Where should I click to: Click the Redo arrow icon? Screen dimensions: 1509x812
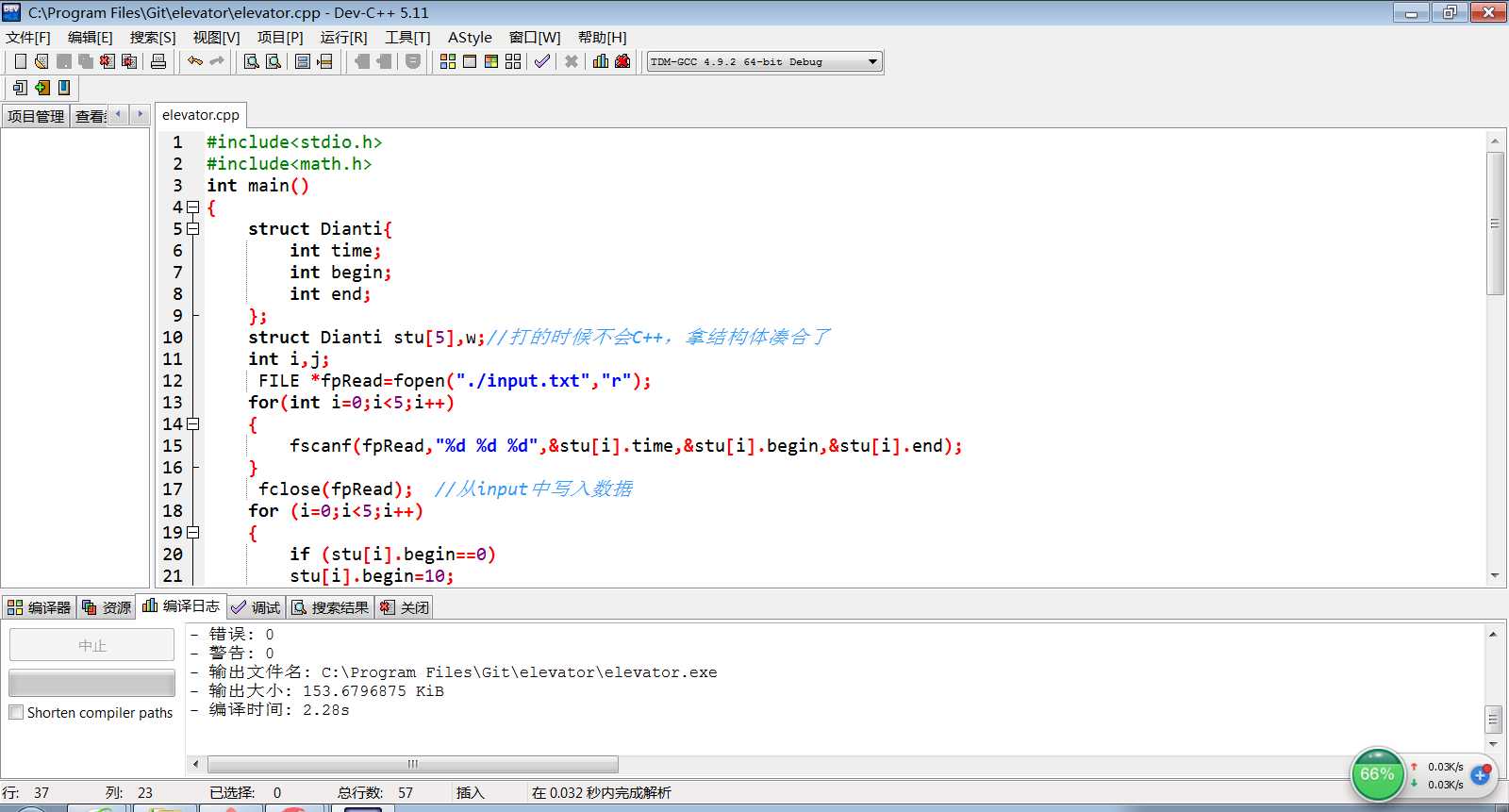217,61
